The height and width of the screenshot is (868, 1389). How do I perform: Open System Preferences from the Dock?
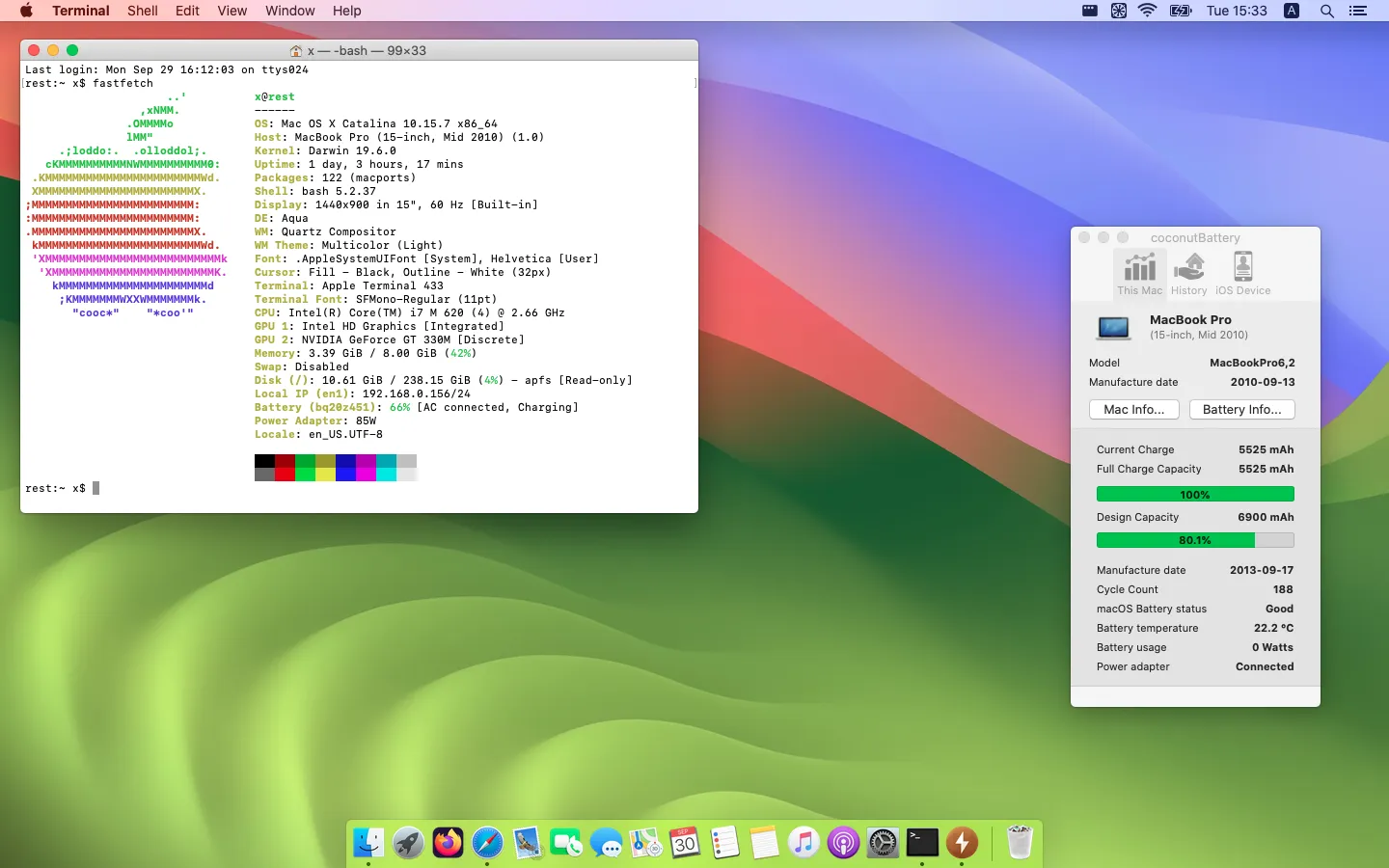tap(883, 843)
